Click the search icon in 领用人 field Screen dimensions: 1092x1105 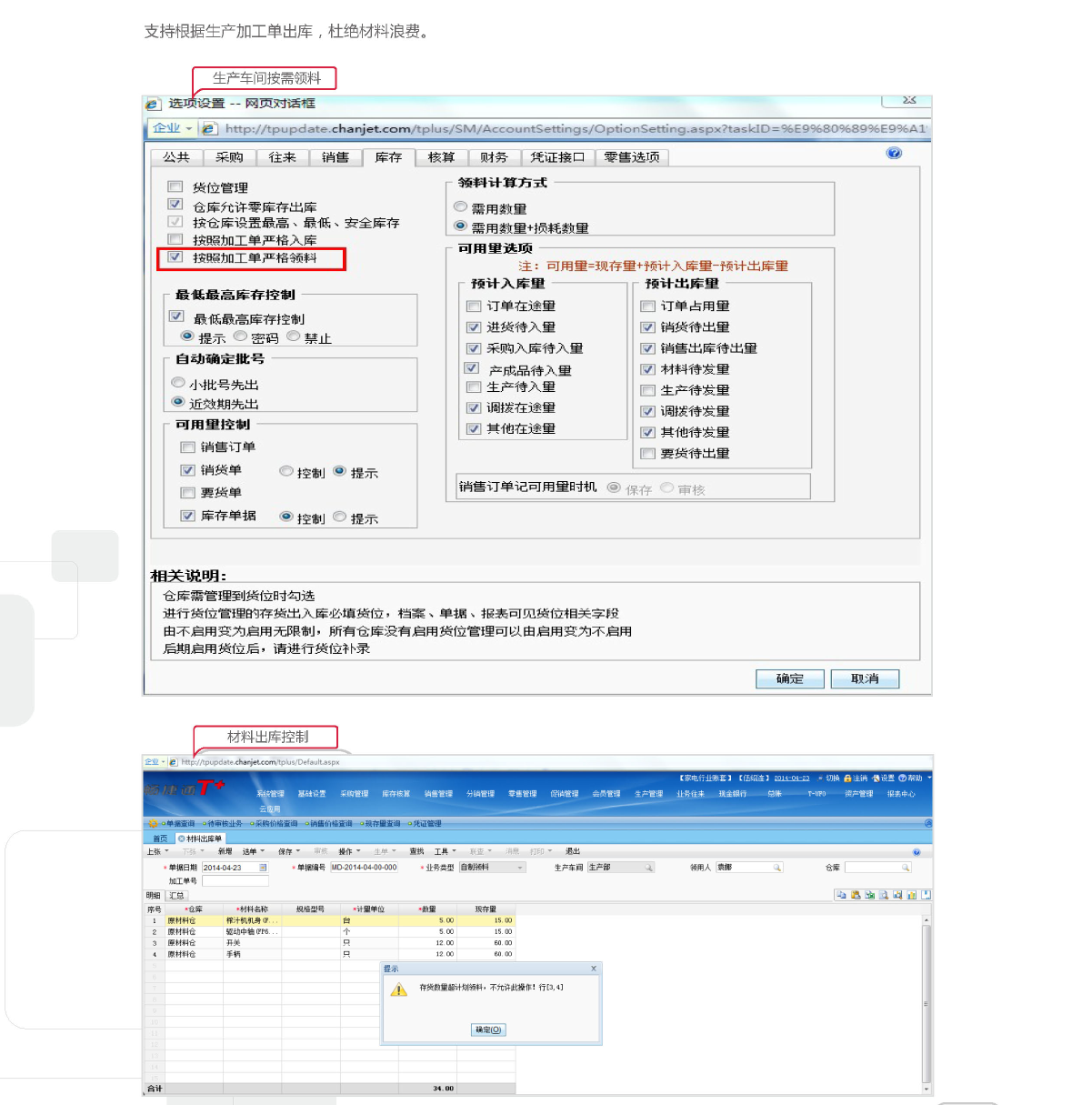coord(777,868)
